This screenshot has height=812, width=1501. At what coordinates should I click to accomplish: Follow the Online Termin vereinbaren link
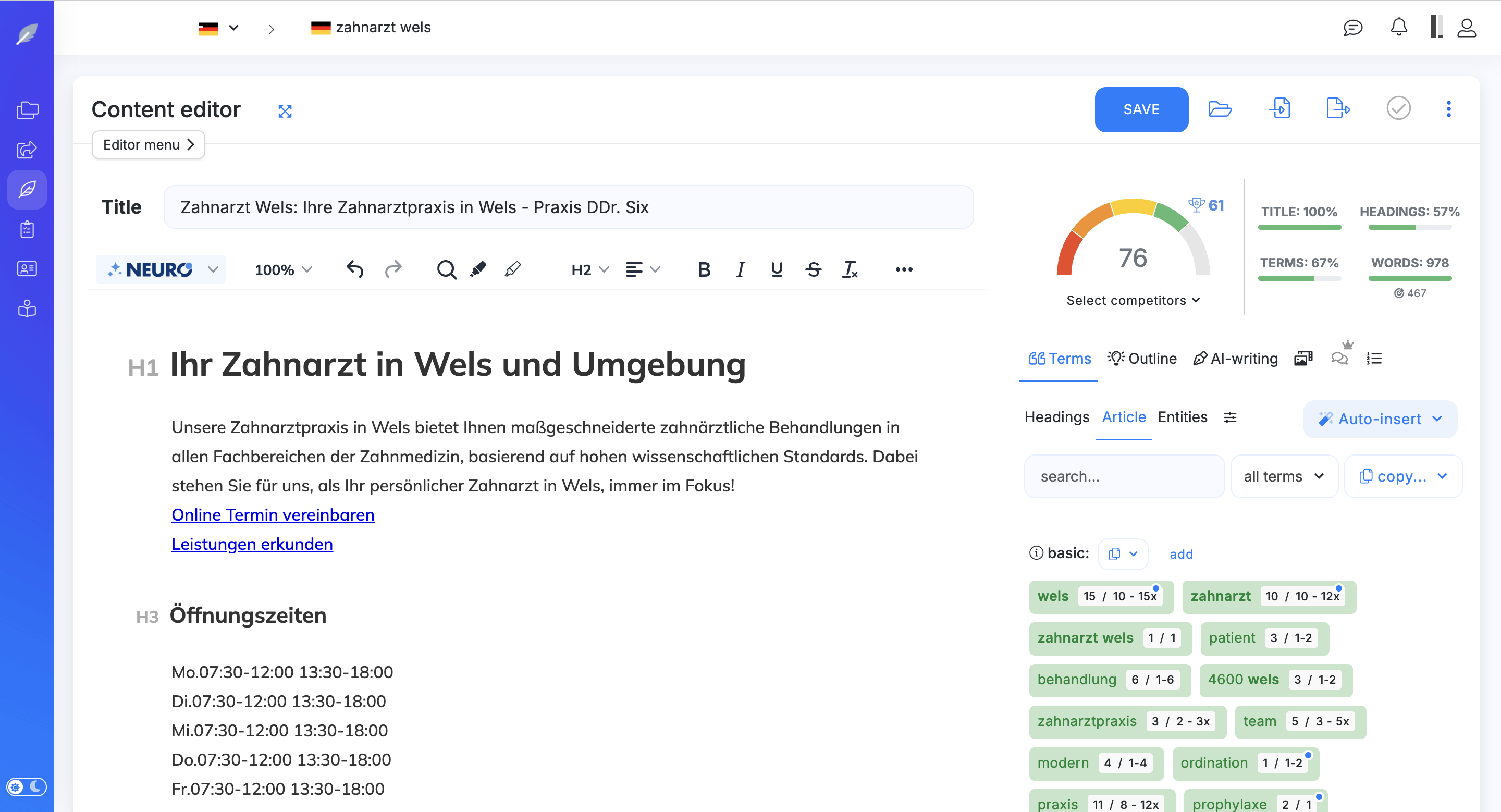tap(273, 515)
